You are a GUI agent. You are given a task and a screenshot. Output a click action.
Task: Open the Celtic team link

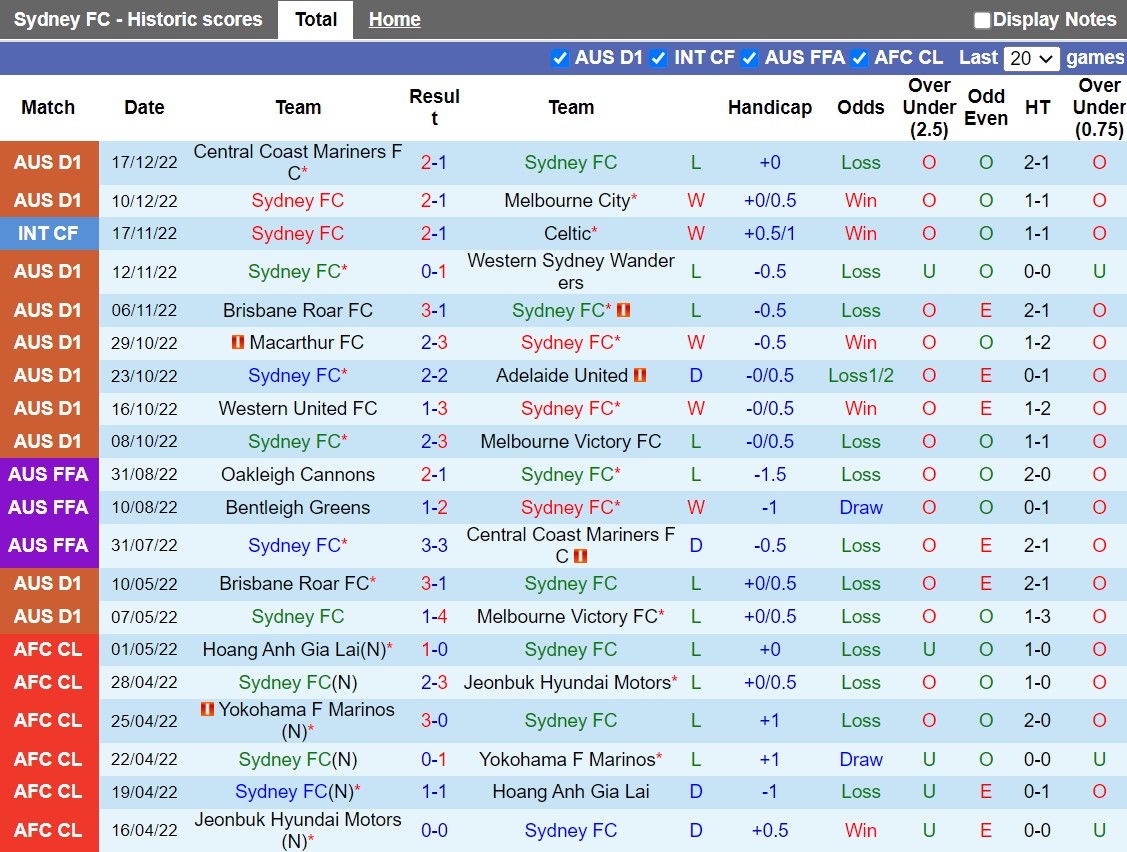(567, 234)
